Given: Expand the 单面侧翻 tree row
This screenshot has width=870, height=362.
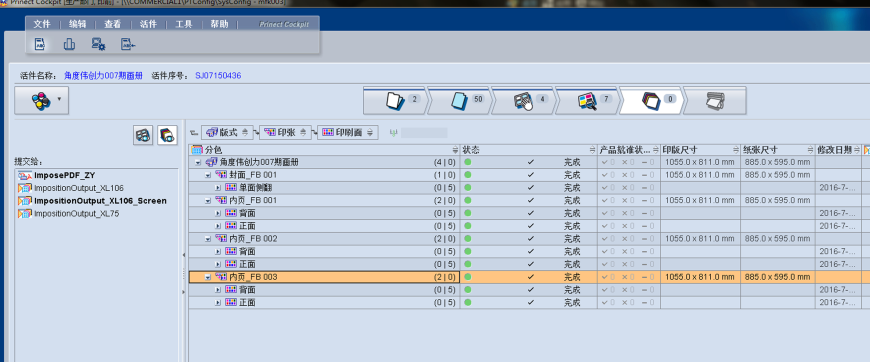Looking at the screenshot, I should (x=218, y=188).
